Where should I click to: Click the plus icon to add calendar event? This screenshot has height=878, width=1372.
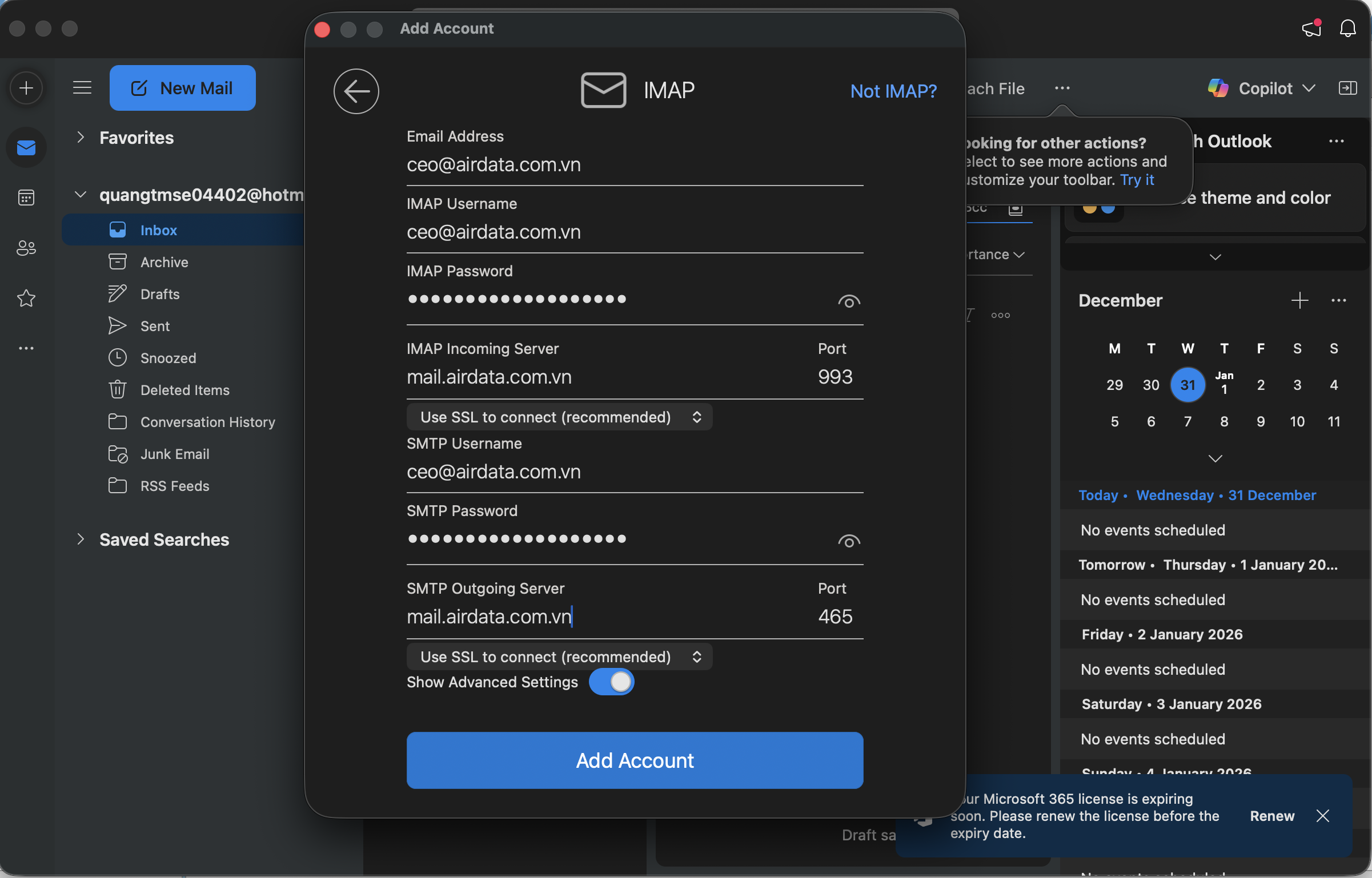1299,300
